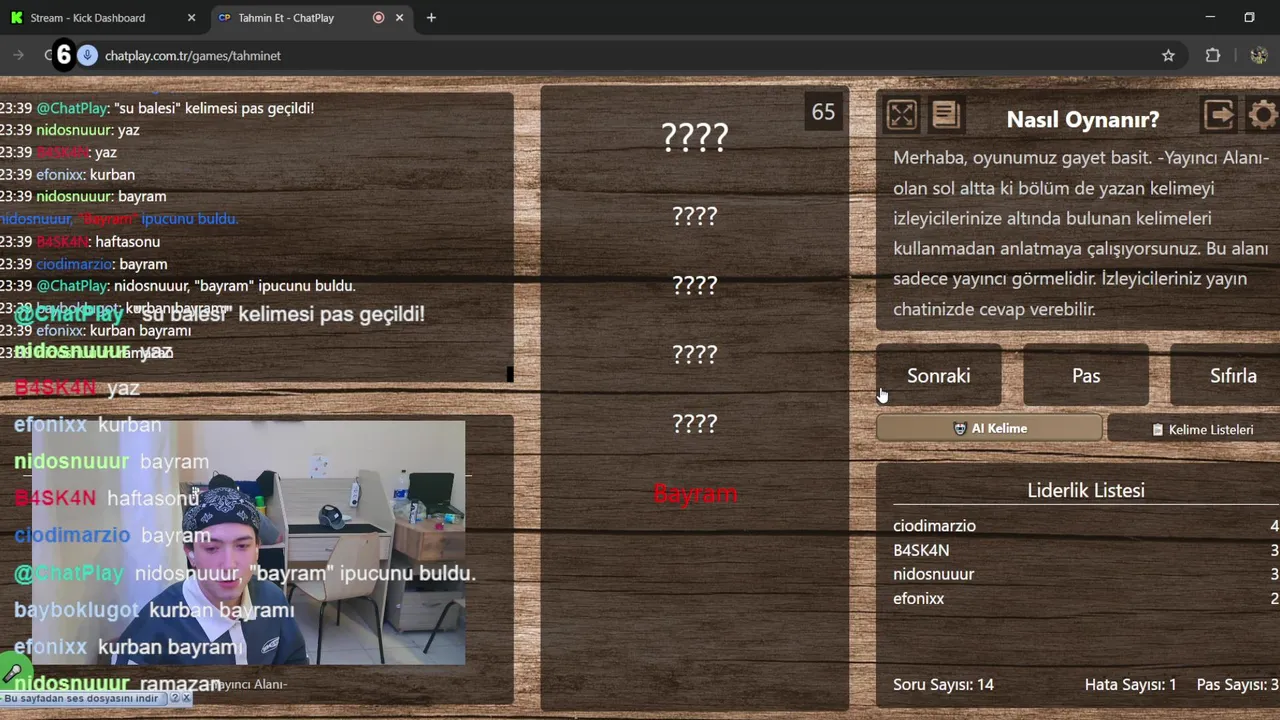Click chat message 'ciodimarzio: bayram'
Screen dimensions: 1280x720
tap(83, 264)
